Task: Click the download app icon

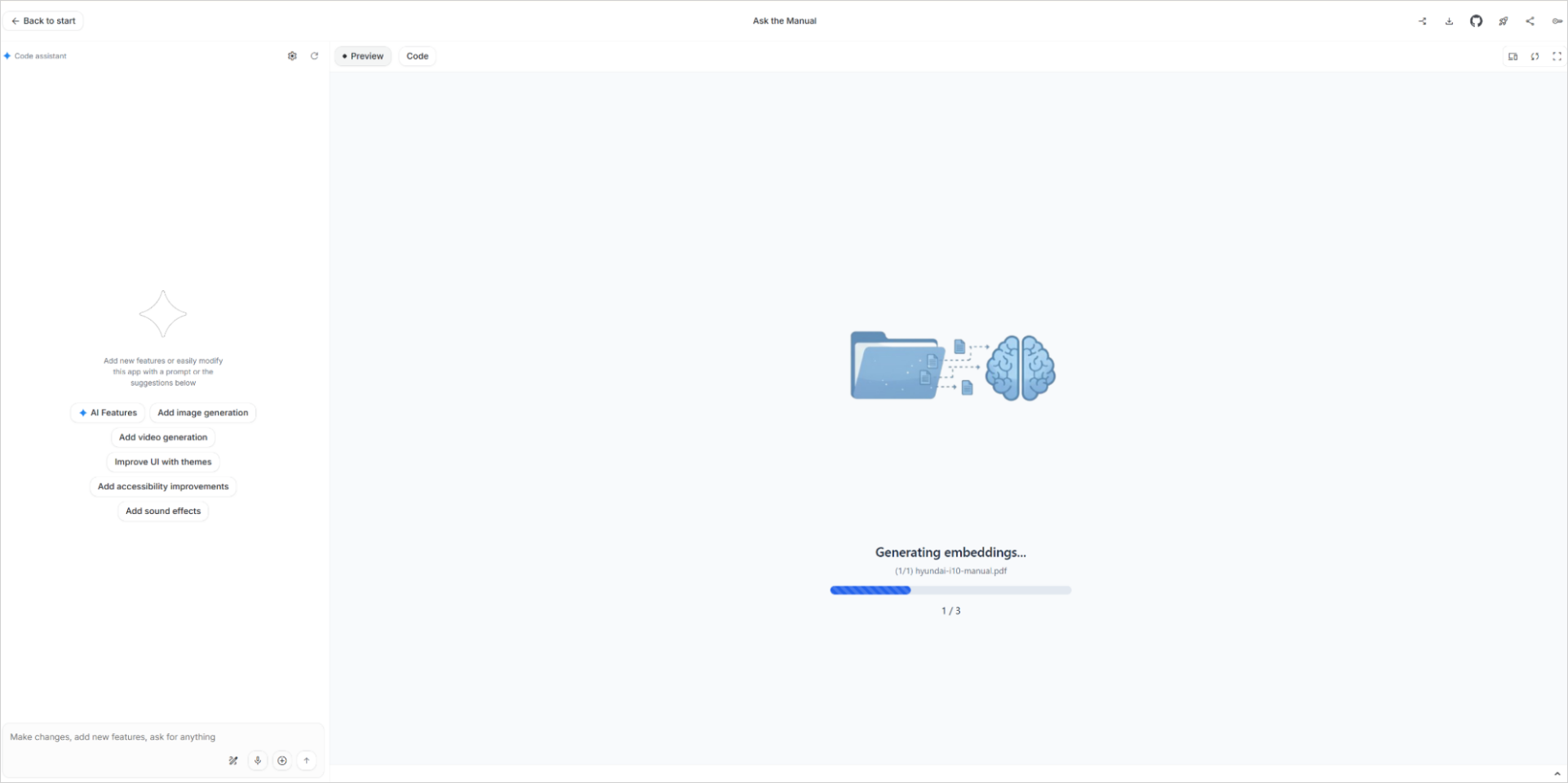Action: pos(1449,21)
